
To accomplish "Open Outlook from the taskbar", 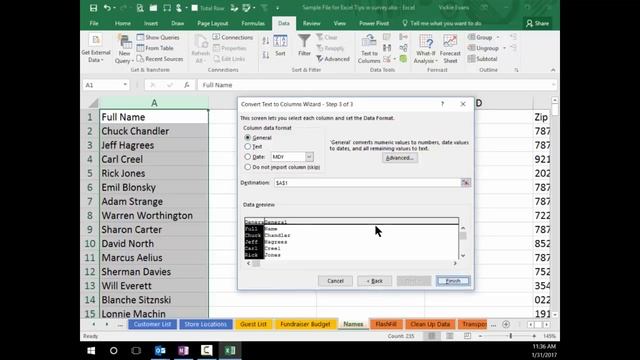I will pyautogui.click(x=160, y=350).
